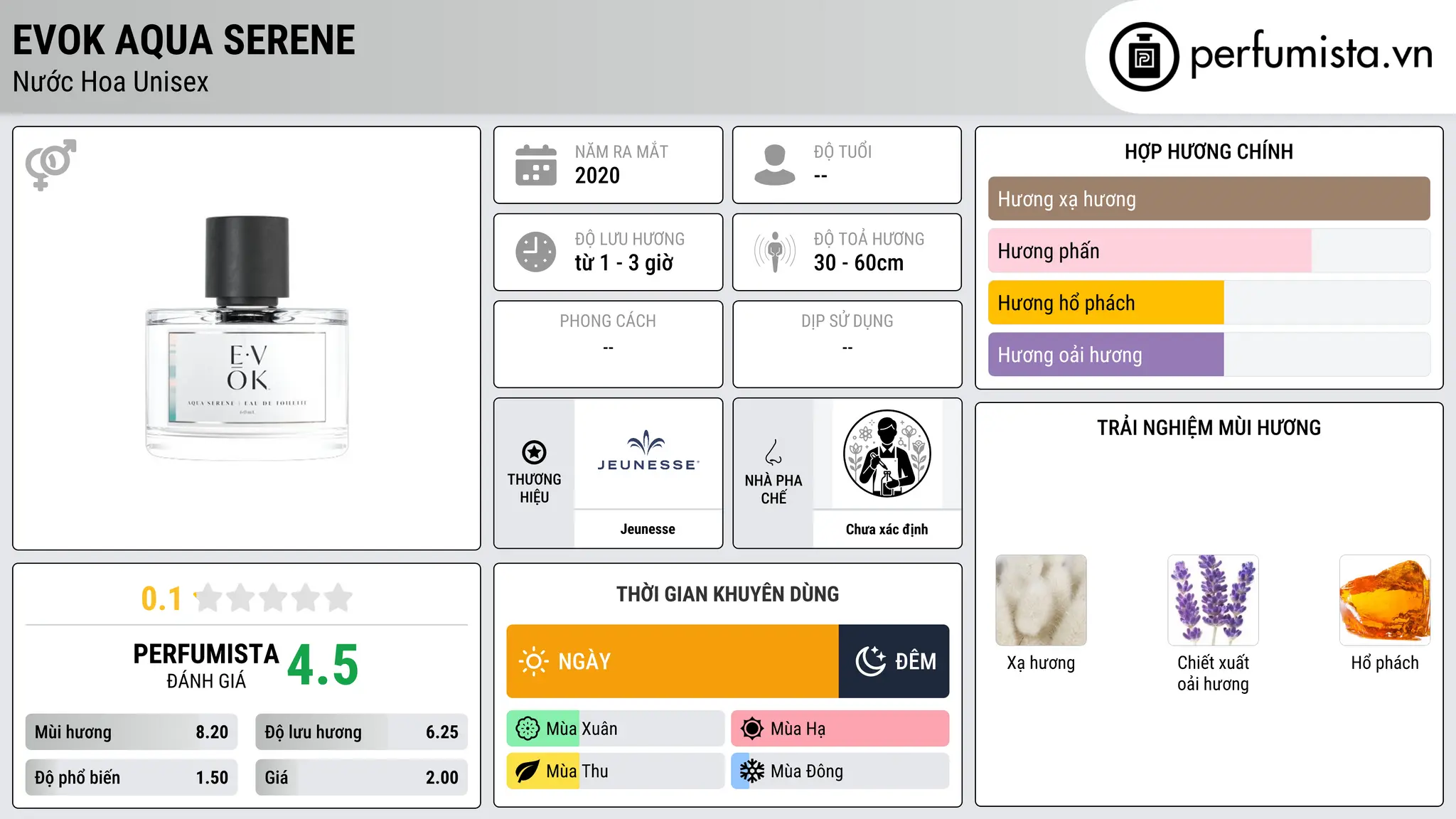
Task: Click the Chưa xác định perfumer caption
Action: [x=887, y=529]
